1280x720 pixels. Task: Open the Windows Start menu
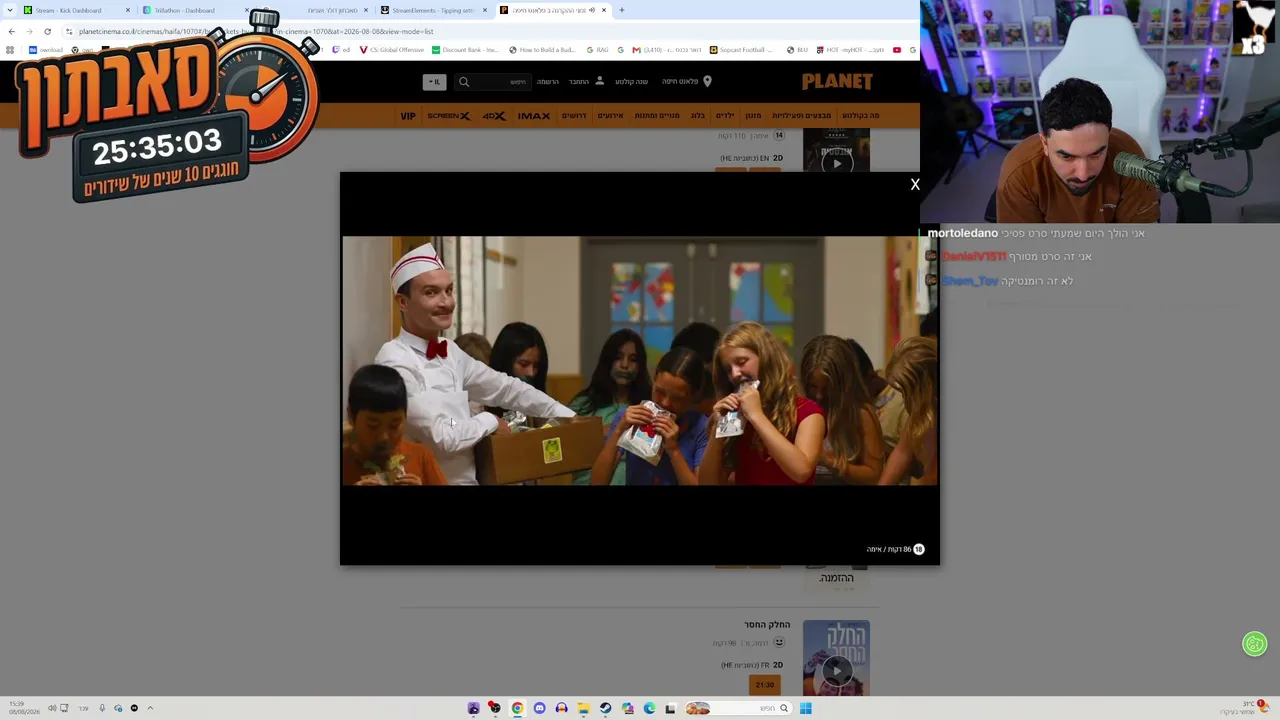tap(805, 708)
